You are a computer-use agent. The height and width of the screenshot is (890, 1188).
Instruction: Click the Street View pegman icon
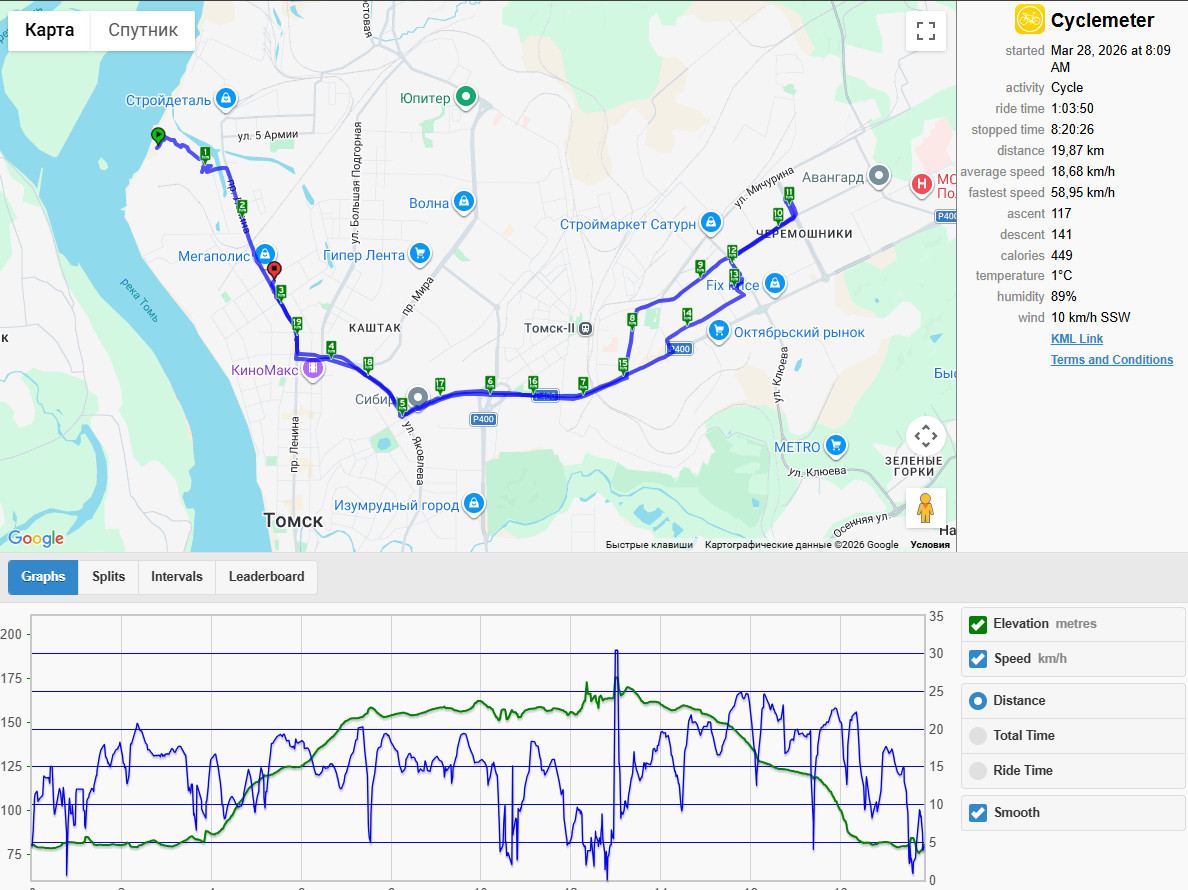tap(925, 507)
